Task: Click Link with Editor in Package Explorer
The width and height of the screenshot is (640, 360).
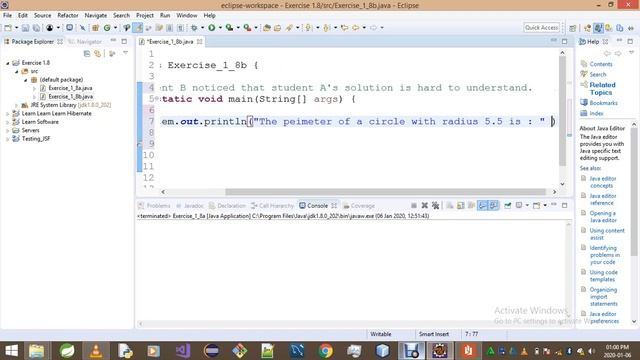Action: click(x=98, y=53)
